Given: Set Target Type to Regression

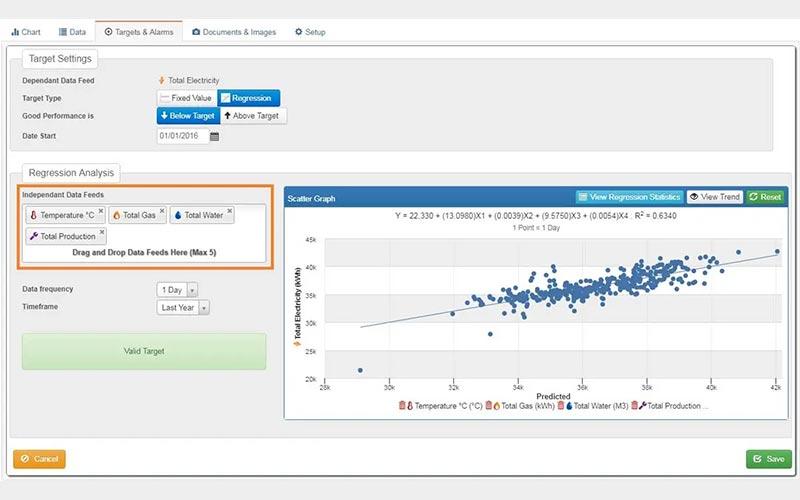Looking at the screenshot, I should [x=248, y=98].
